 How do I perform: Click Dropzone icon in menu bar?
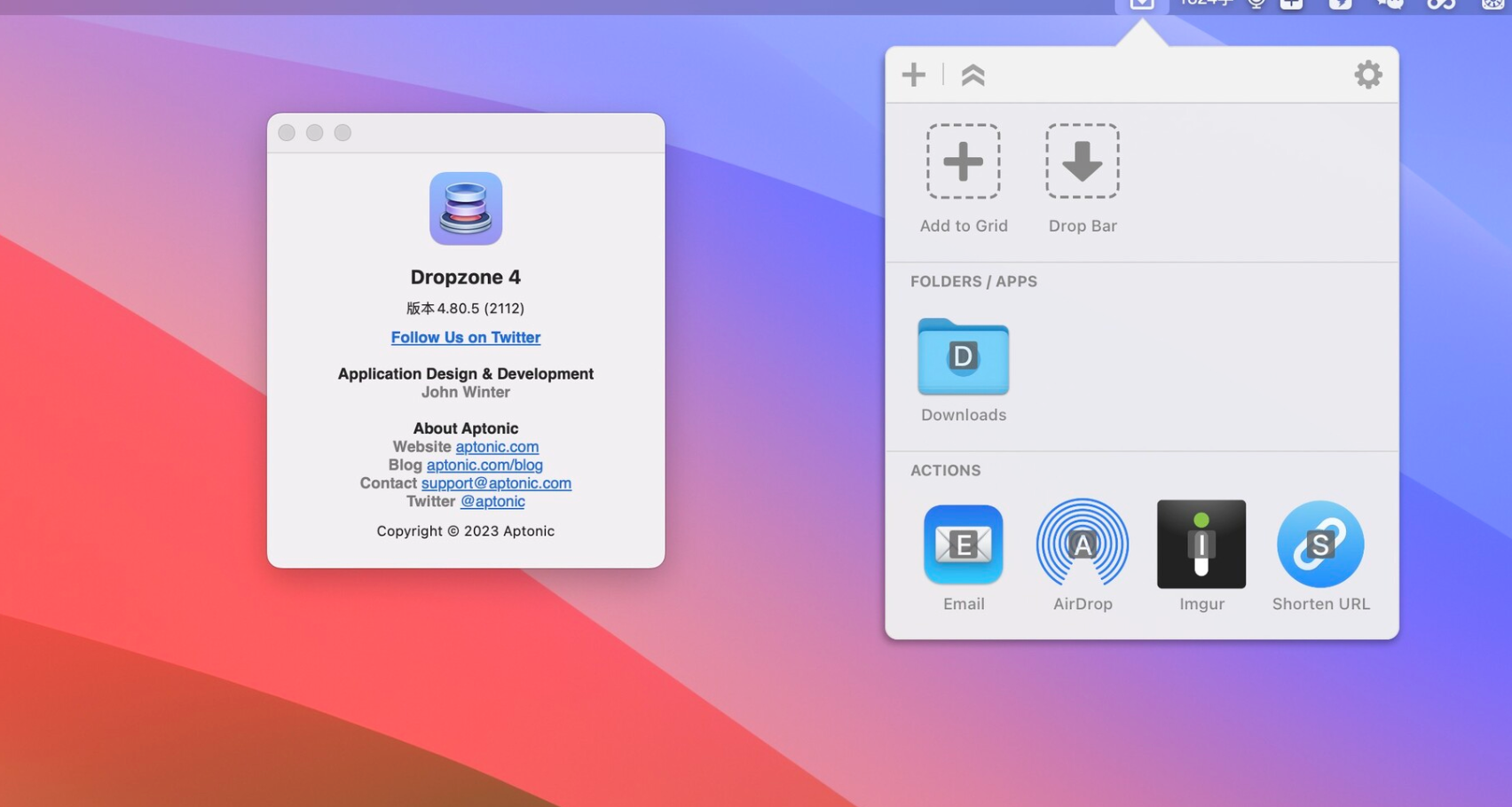click(1142, 4)
